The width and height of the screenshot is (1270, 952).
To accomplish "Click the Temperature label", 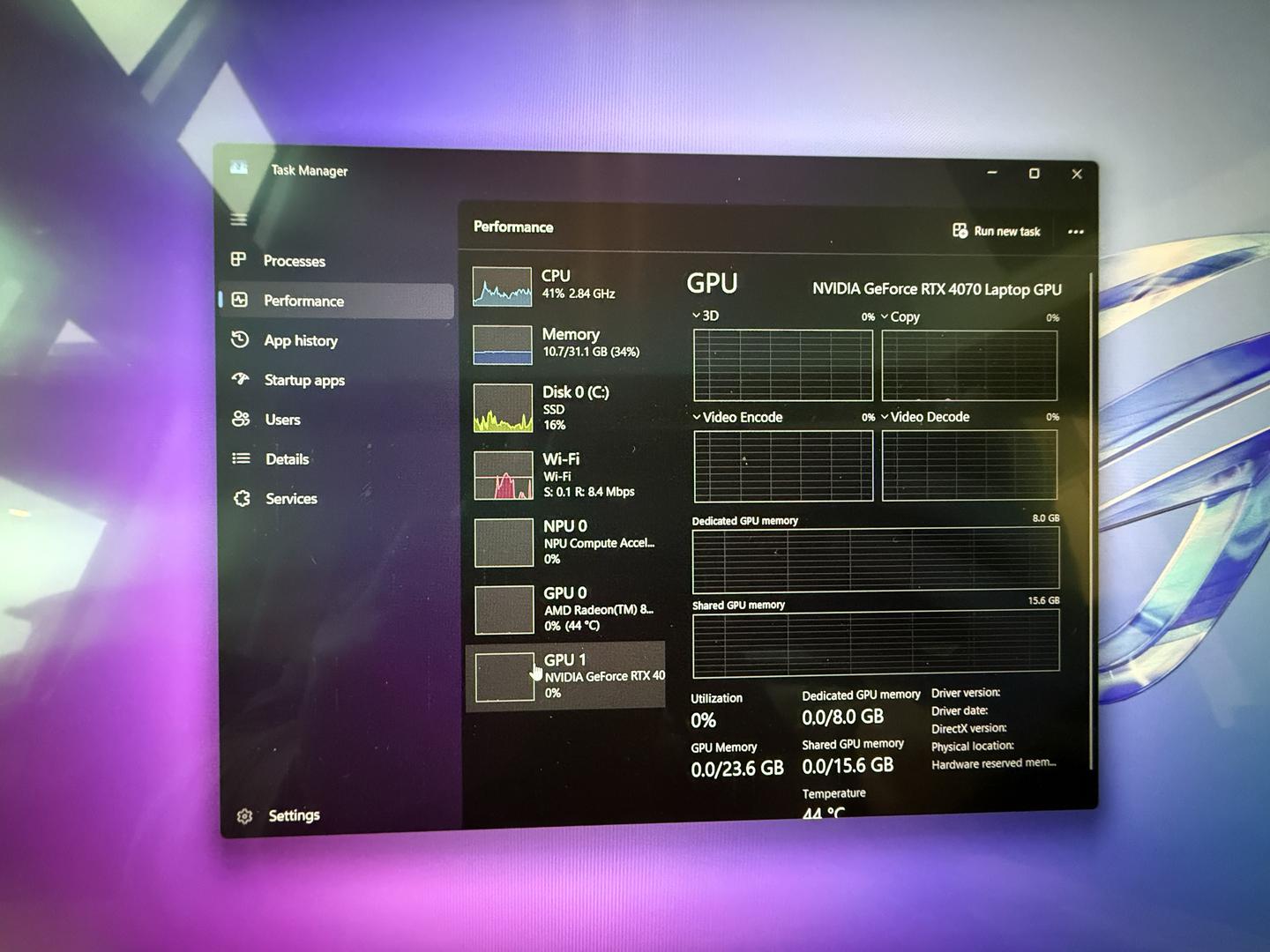I will click(x=833, y=793).
